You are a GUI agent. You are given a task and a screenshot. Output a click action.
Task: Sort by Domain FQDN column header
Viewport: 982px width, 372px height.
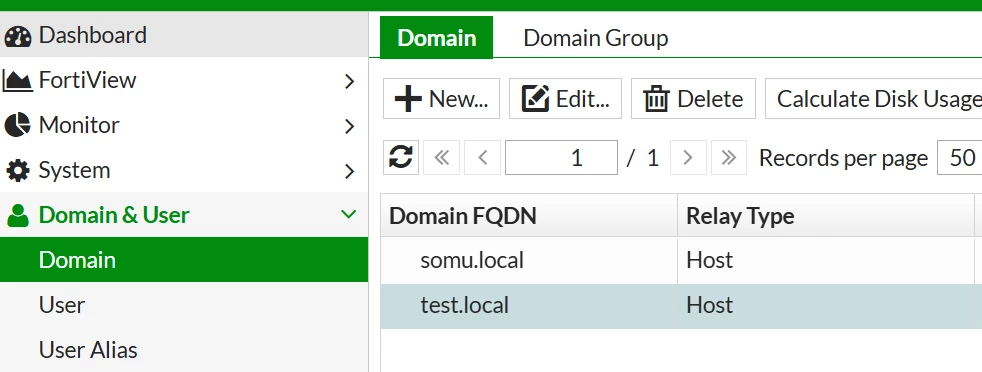[x=529, y=215]
